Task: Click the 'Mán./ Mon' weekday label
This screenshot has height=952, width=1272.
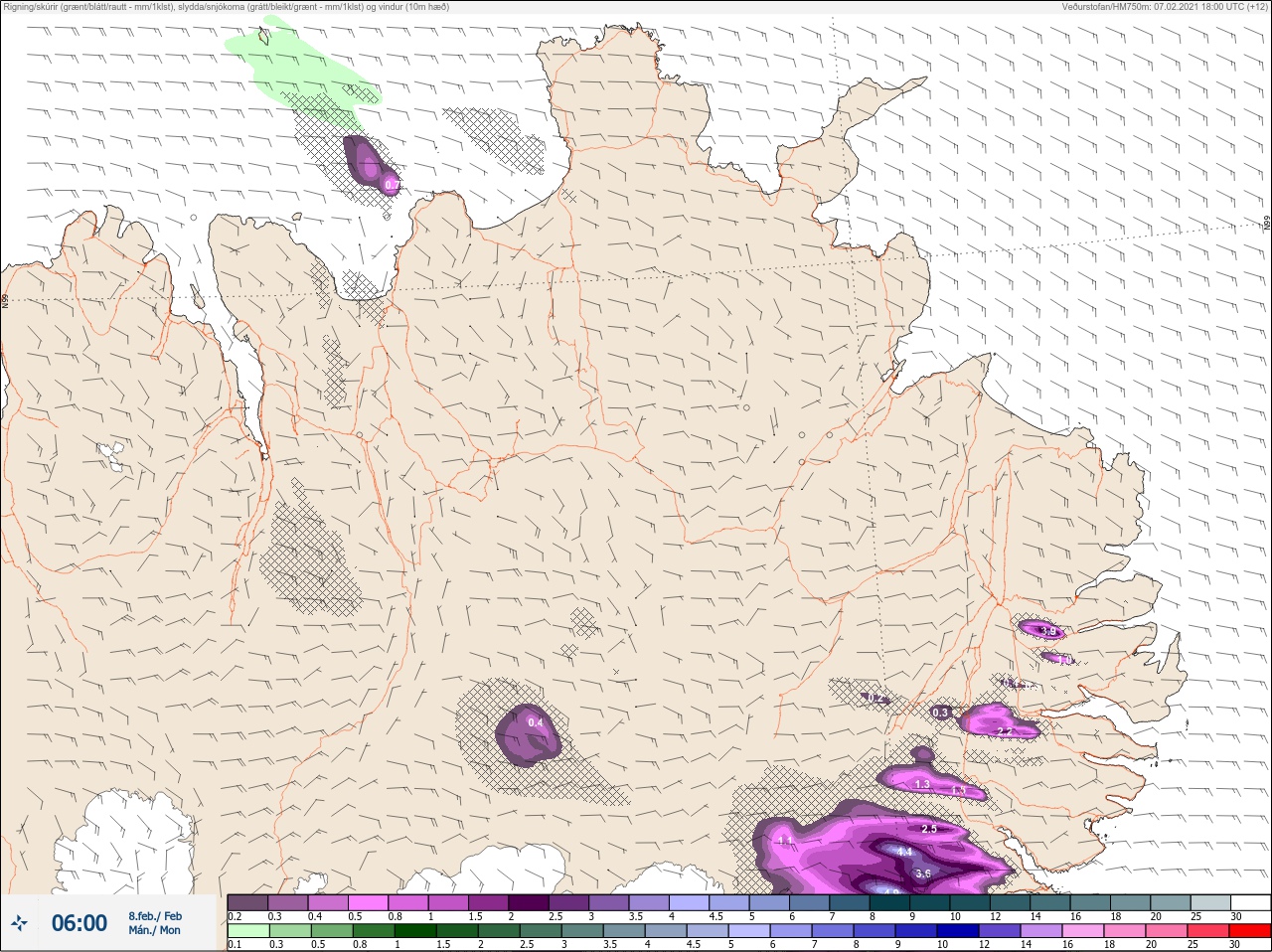Action: point(155,931)
